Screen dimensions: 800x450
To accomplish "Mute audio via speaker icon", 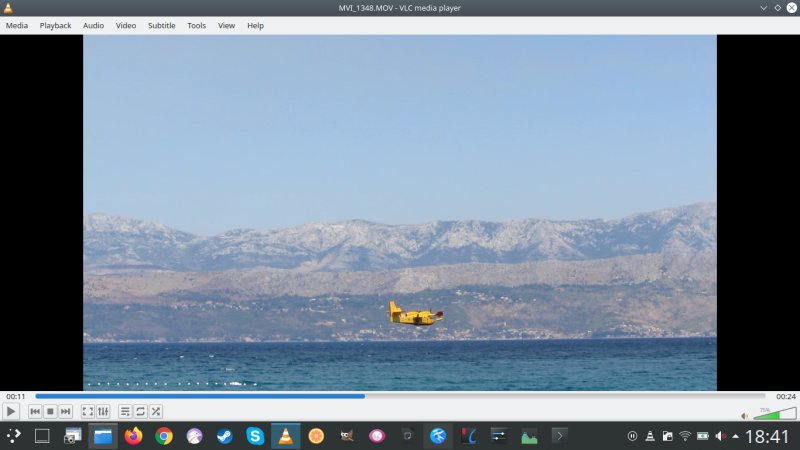I will point(745,415).
